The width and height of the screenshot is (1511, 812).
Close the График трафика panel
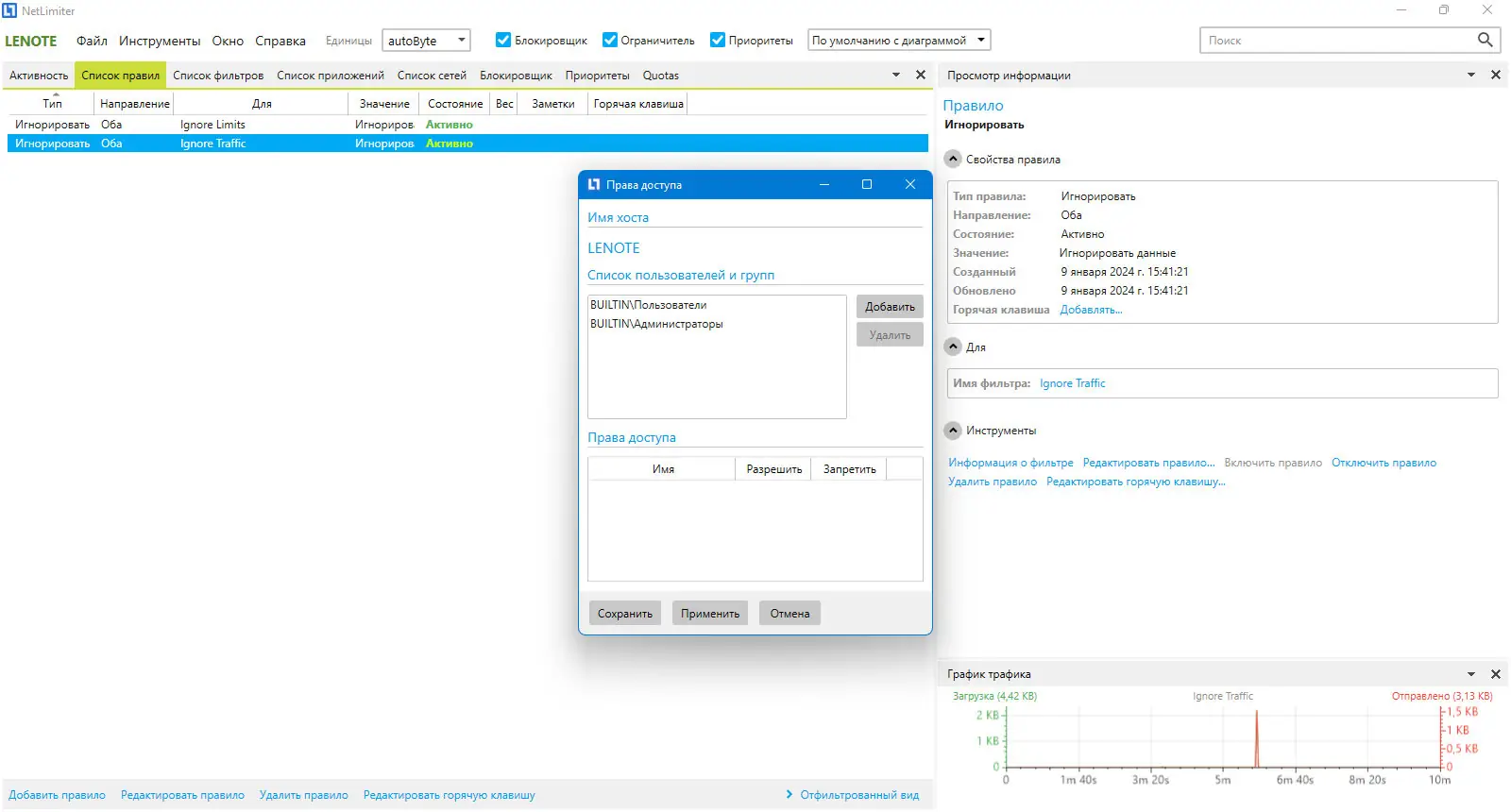(1496, 674)
